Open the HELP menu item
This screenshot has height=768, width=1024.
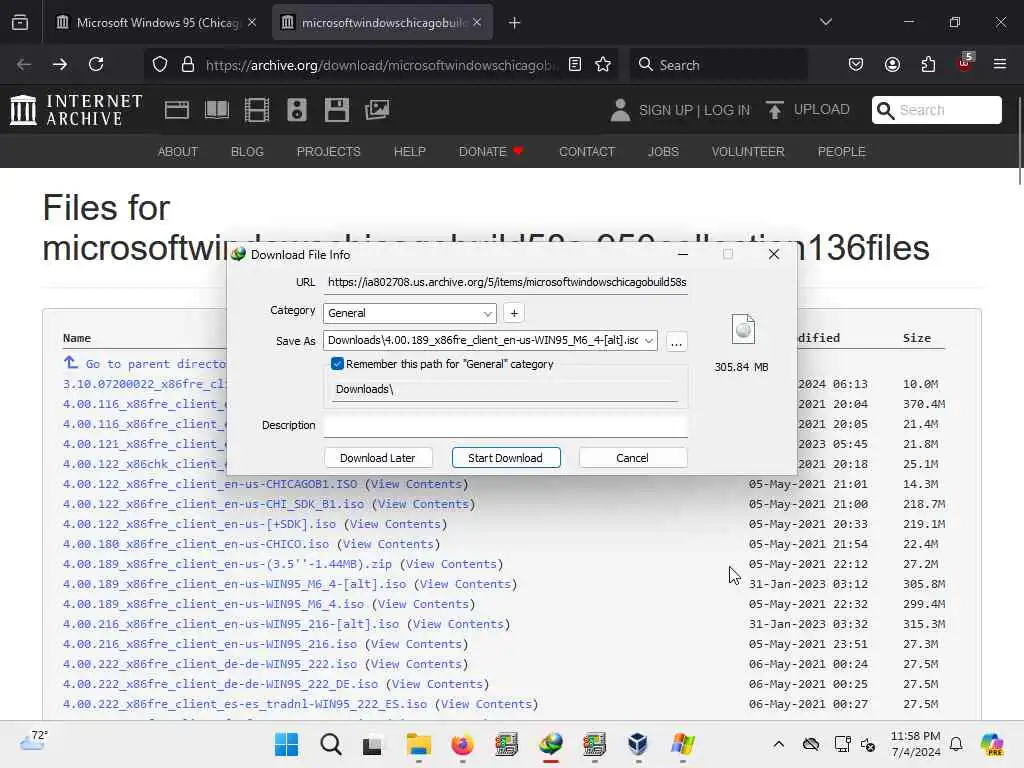409,152
